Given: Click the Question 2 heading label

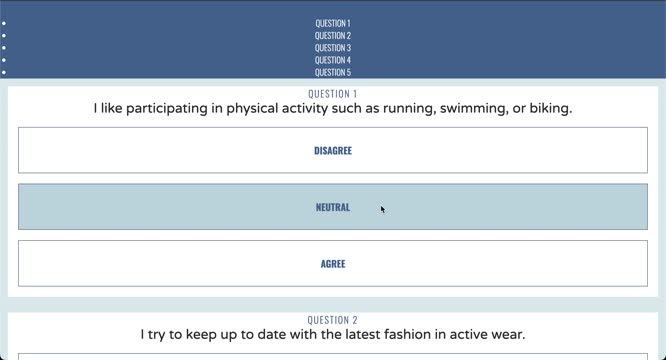Looking at the screenshot, I should 333,320.
